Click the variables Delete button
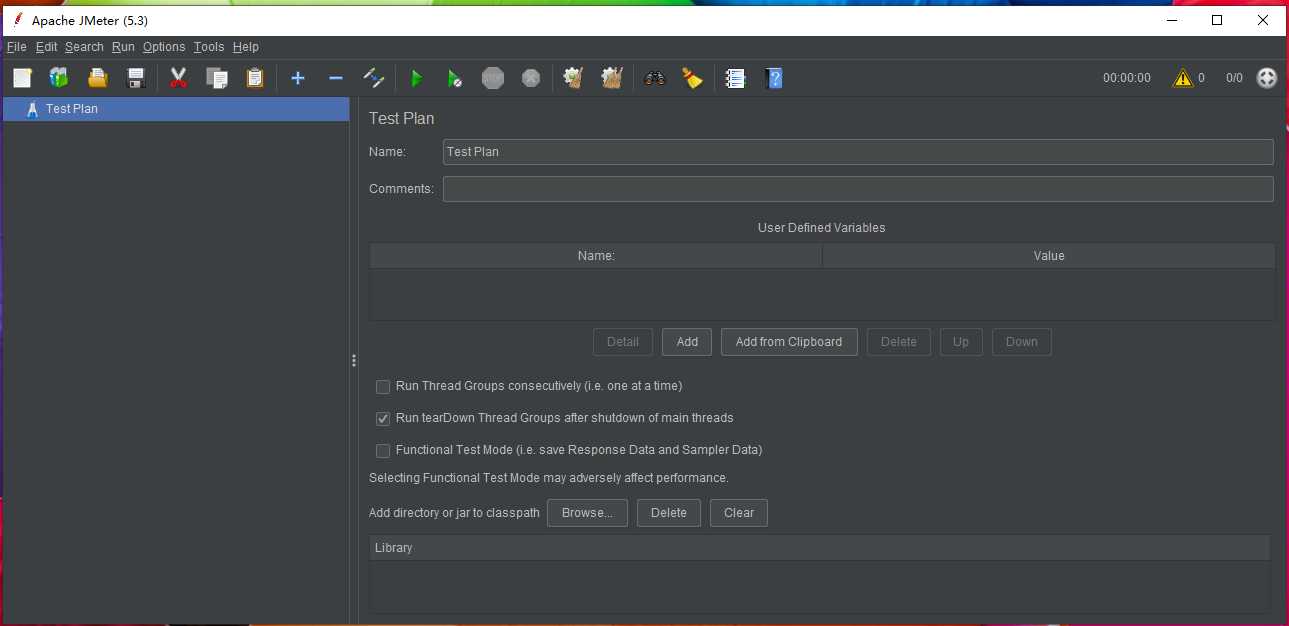 tap(899, 342)
